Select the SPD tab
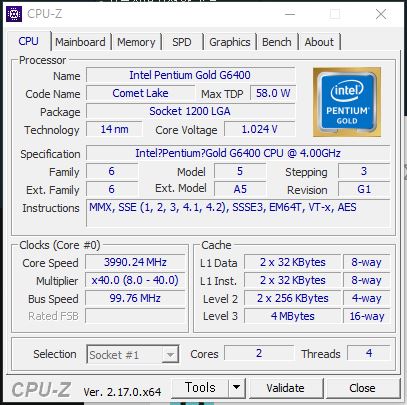The image size is (407, 405). 182,42
